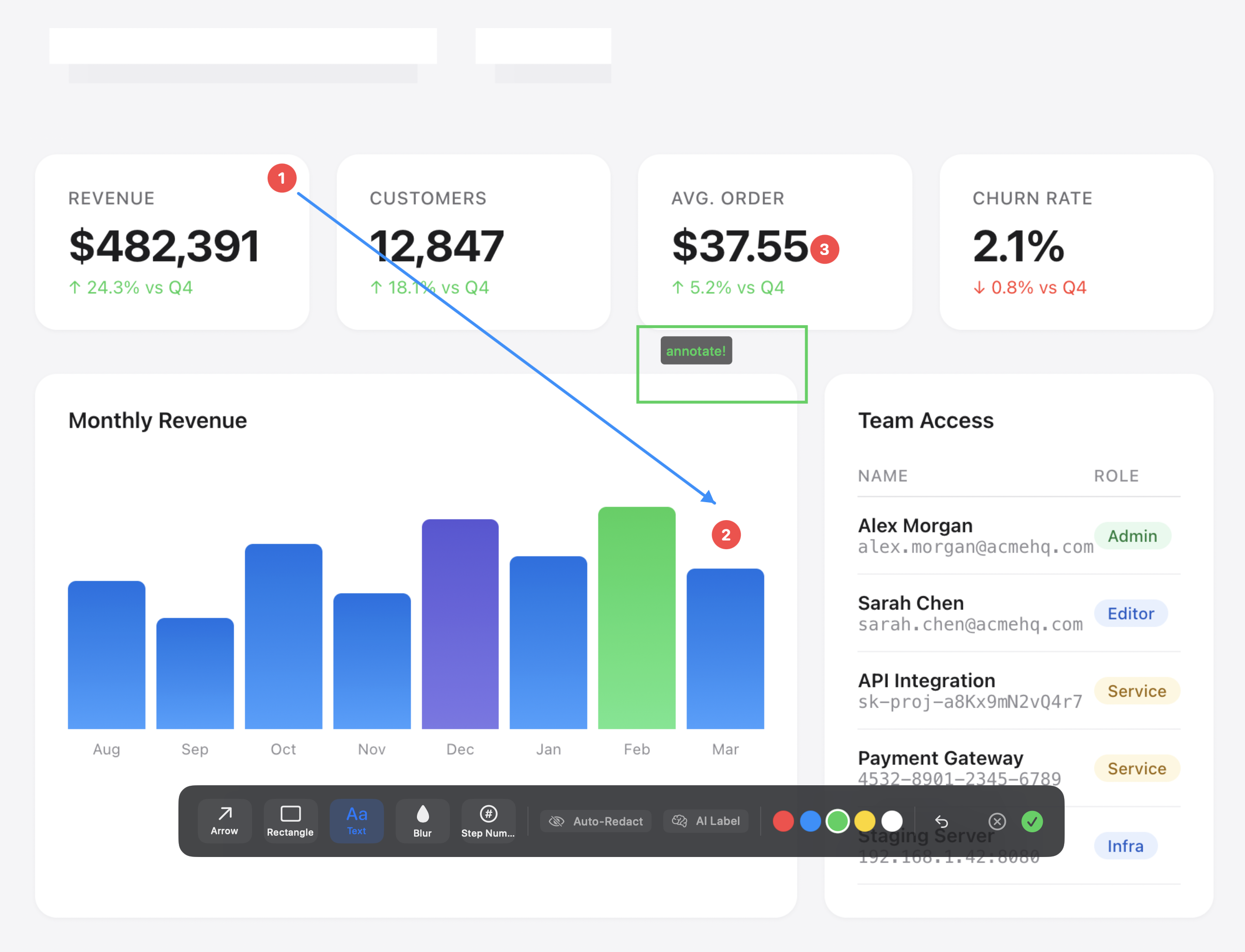Select the Rectangle tool
Image resolution: width=1245 pixels, height=952 pixels.
pos(290,821)
